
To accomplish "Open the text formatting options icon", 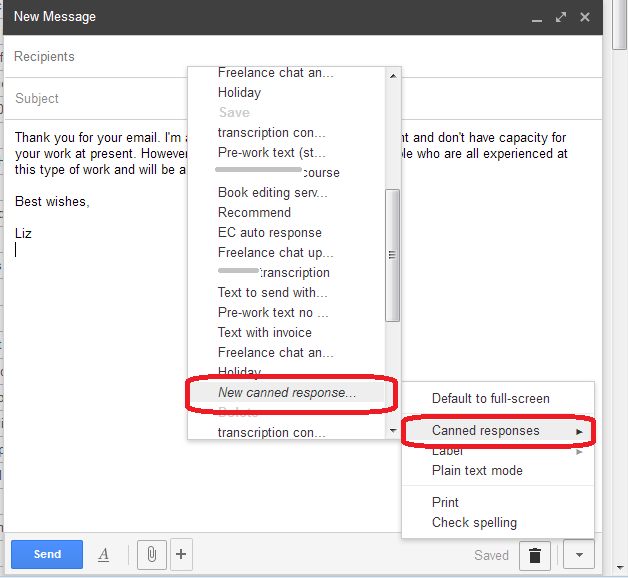I will coord(104,554).
